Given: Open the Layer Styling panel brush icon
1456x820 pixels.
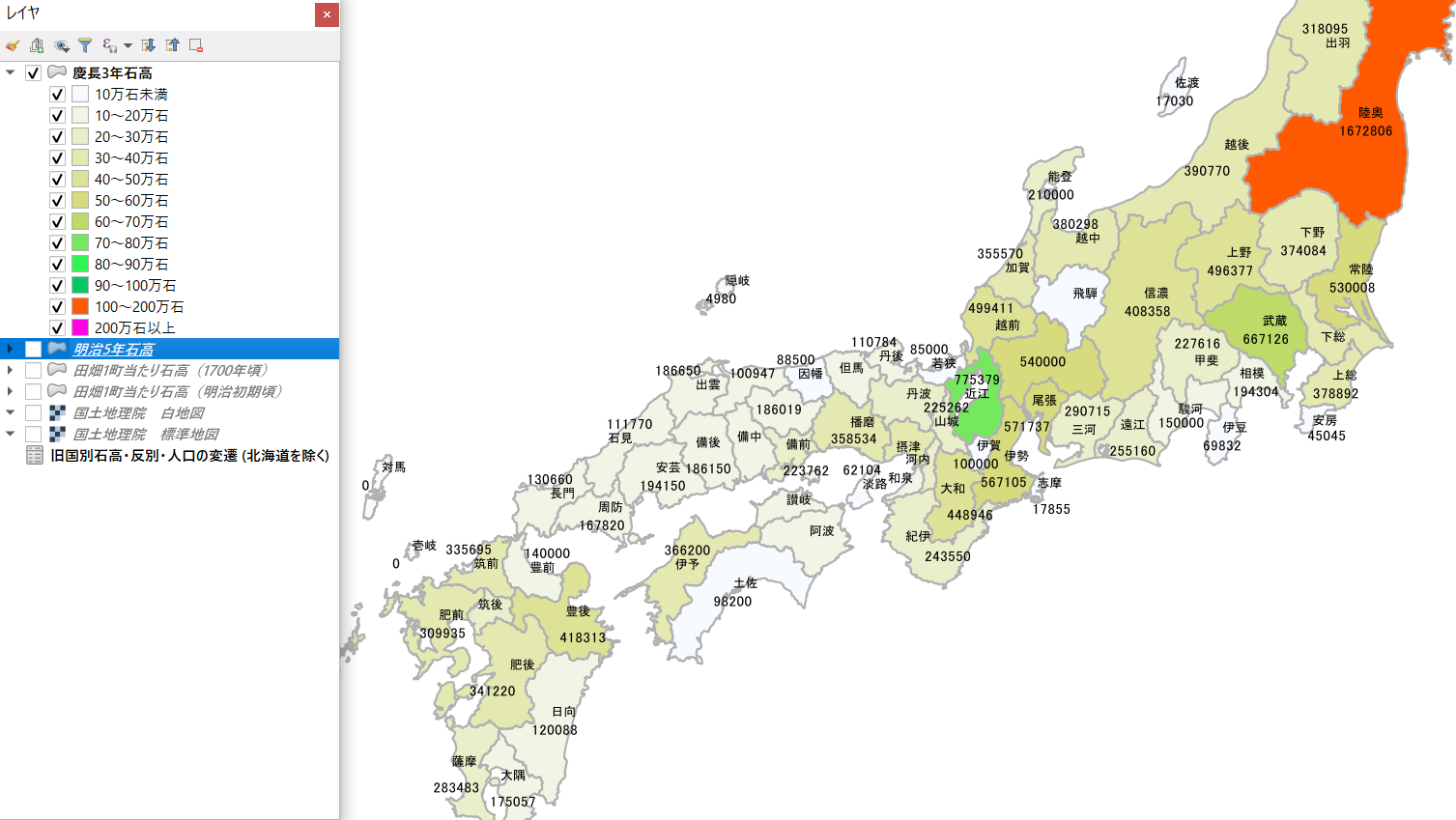Looking at the screenshot, I should (13, 45).
